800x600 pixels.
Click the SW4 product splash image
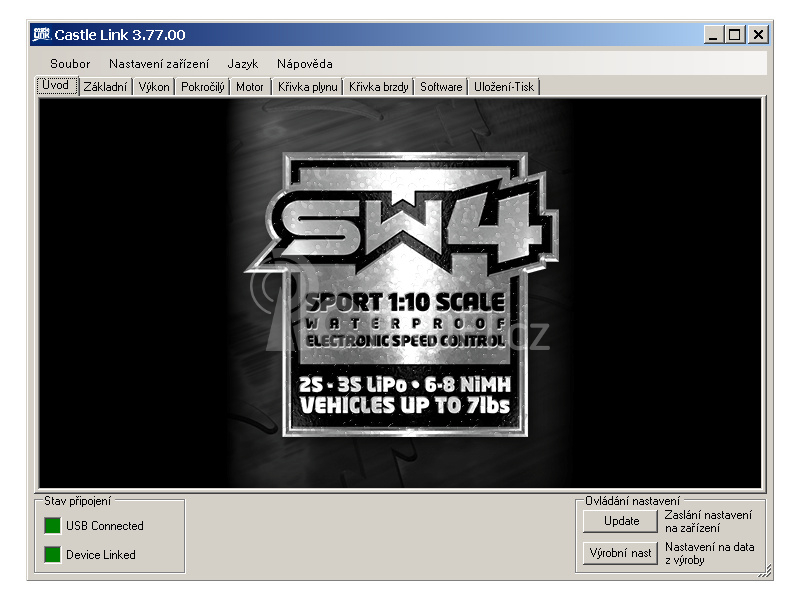pyautogui.click(x=401, y=293)
